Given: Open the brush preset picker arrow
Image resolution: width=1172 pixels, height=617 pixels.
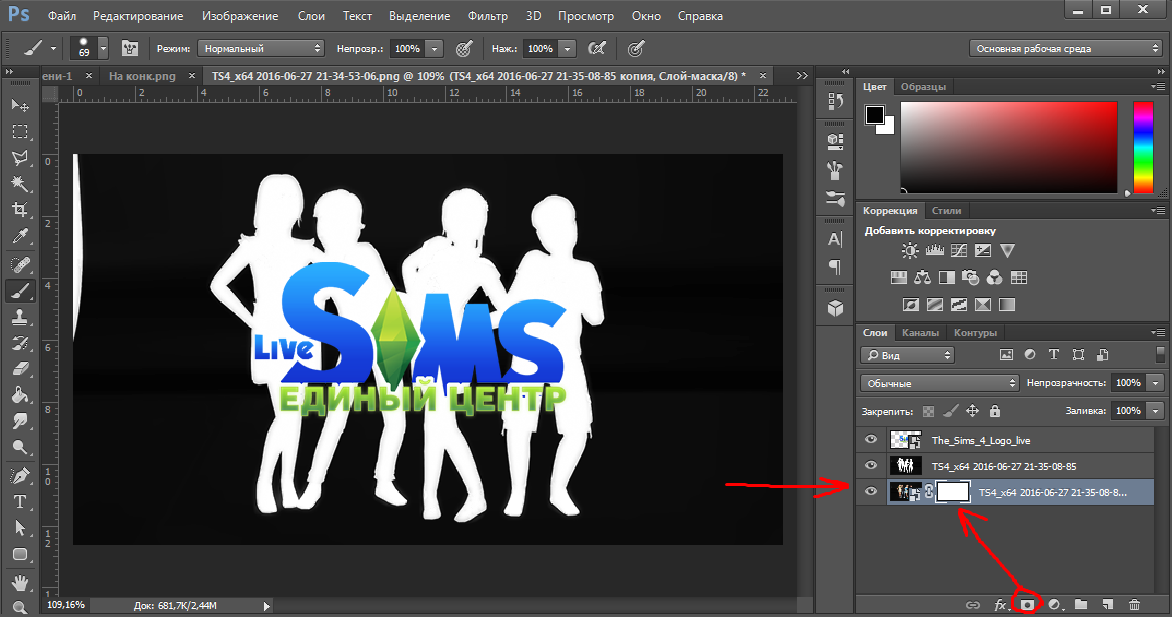Looking at the screenshot, I should (x=103, y=49).
